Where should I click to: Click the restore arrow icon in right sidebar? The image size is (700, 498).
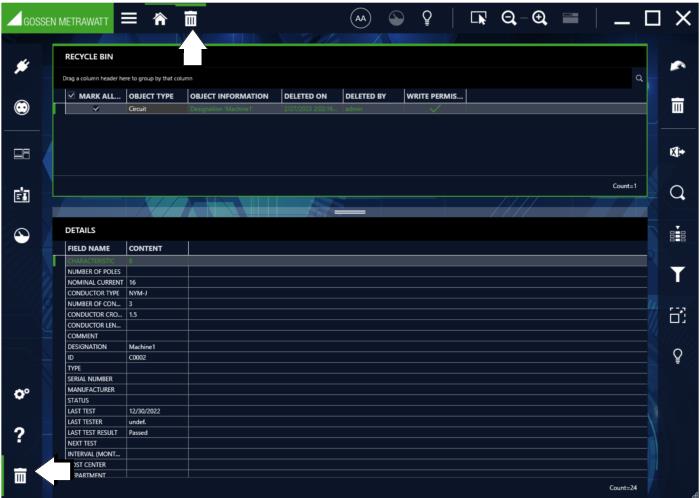pos(677,66)
